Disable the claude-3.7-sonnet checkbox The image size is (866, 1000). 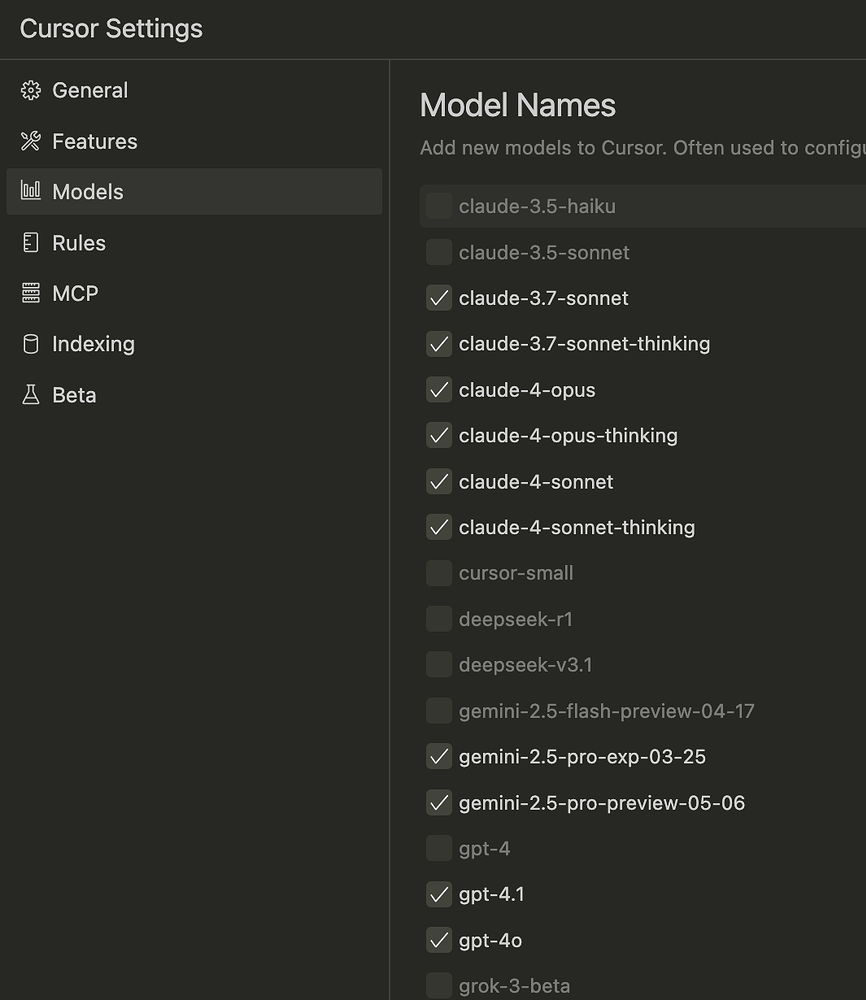(439, 298)
